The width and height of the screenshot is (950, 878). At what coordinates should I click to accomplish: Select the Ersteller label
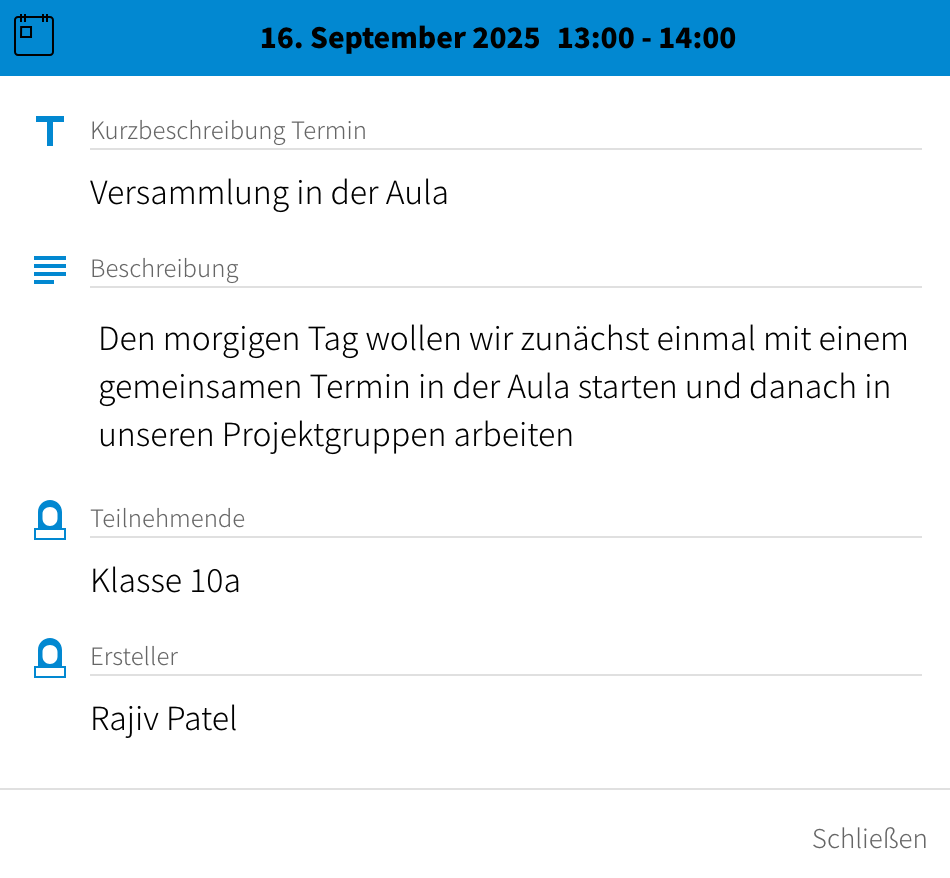[x=134, y=657]
